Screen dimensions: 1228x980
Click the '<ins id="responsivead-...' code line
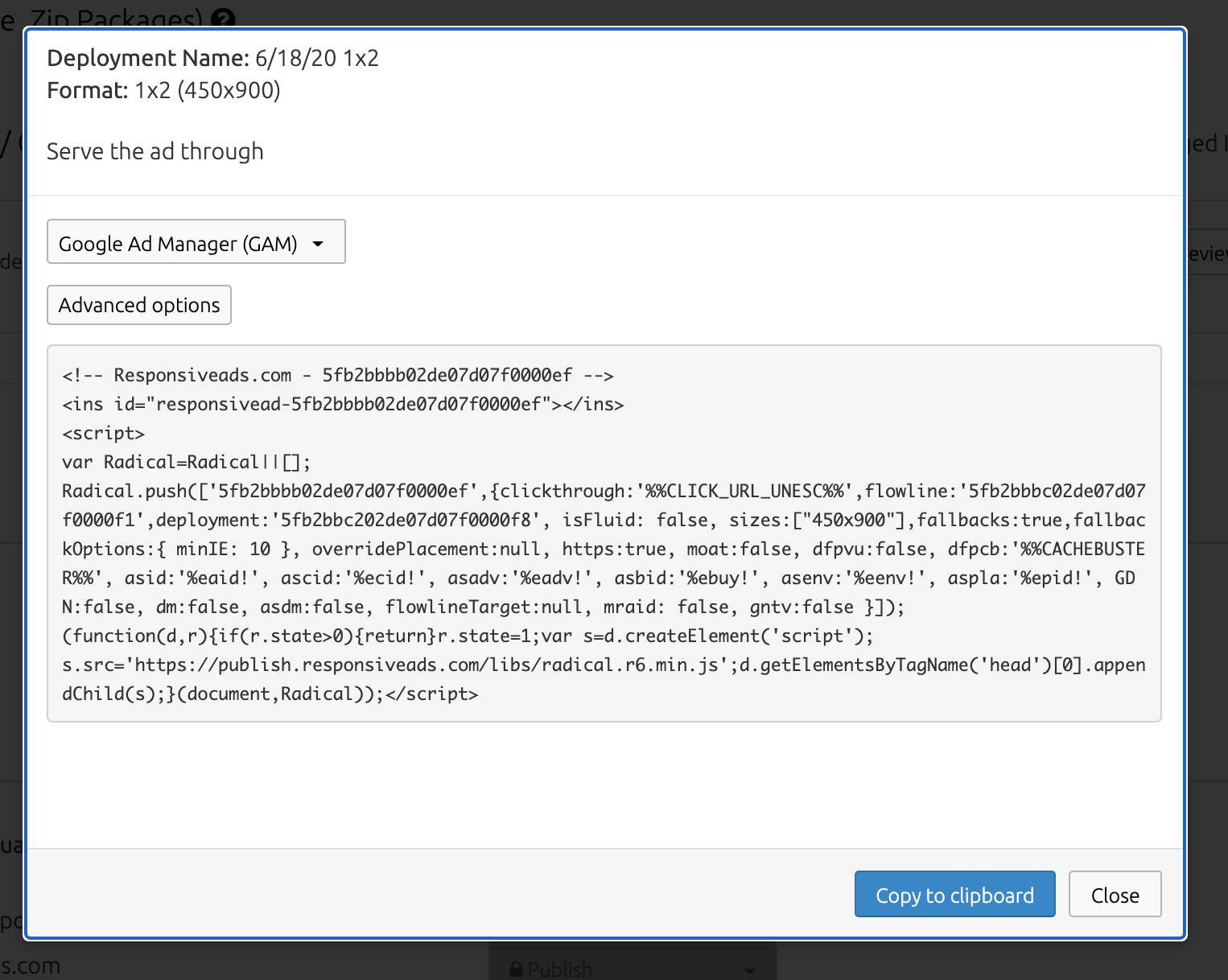[x=343, y=404]
